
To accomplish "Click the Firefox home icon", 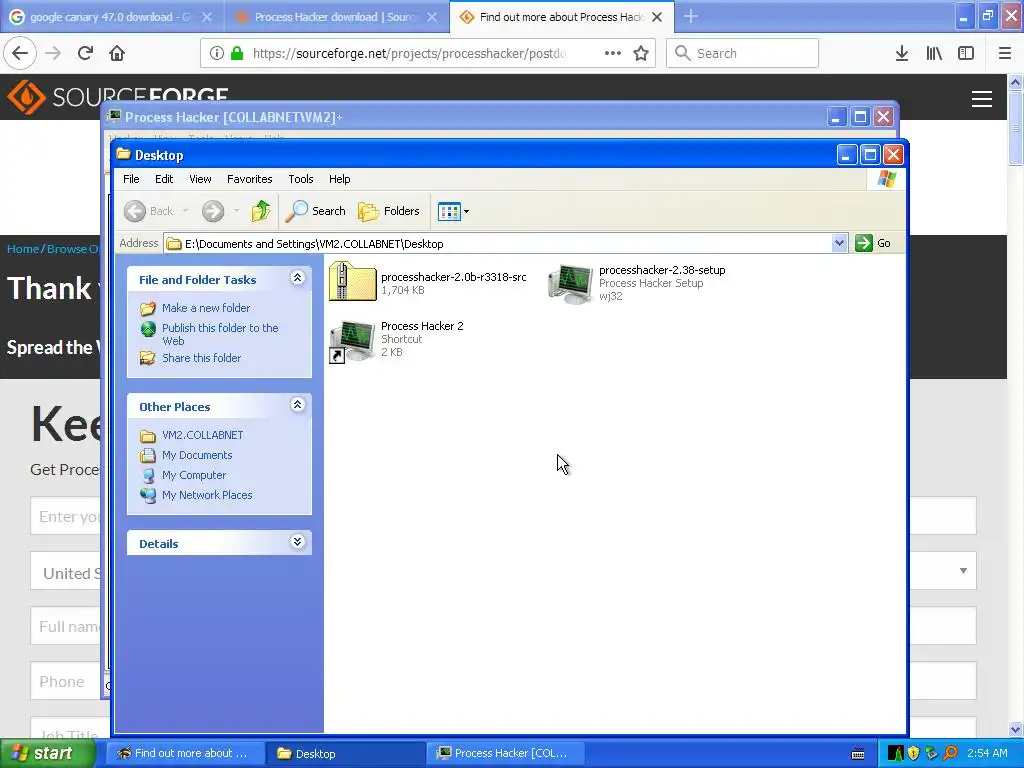I will click(117, 53).
